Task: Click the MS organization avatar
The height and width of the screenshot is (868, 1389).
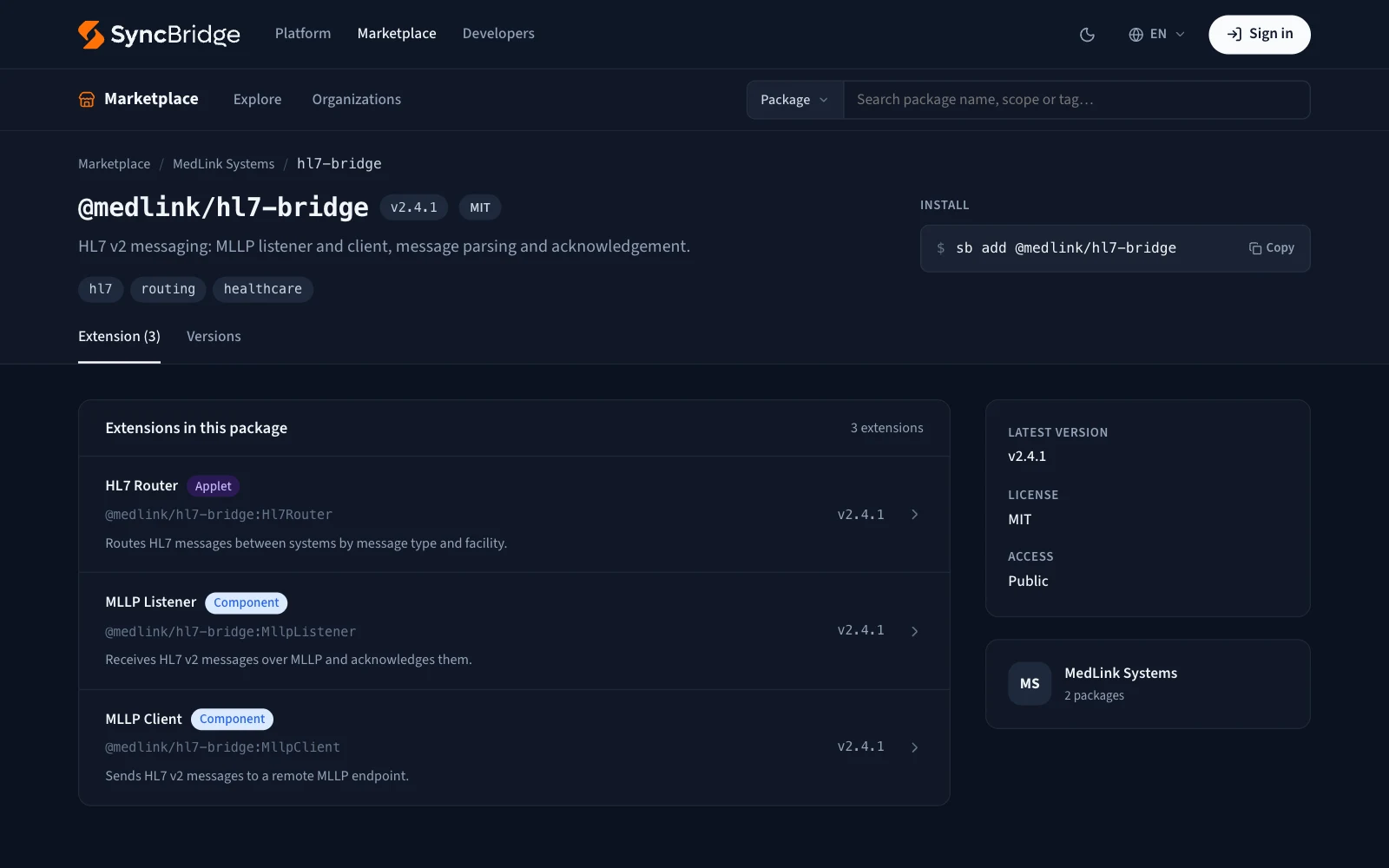Action: point(1030,684)
